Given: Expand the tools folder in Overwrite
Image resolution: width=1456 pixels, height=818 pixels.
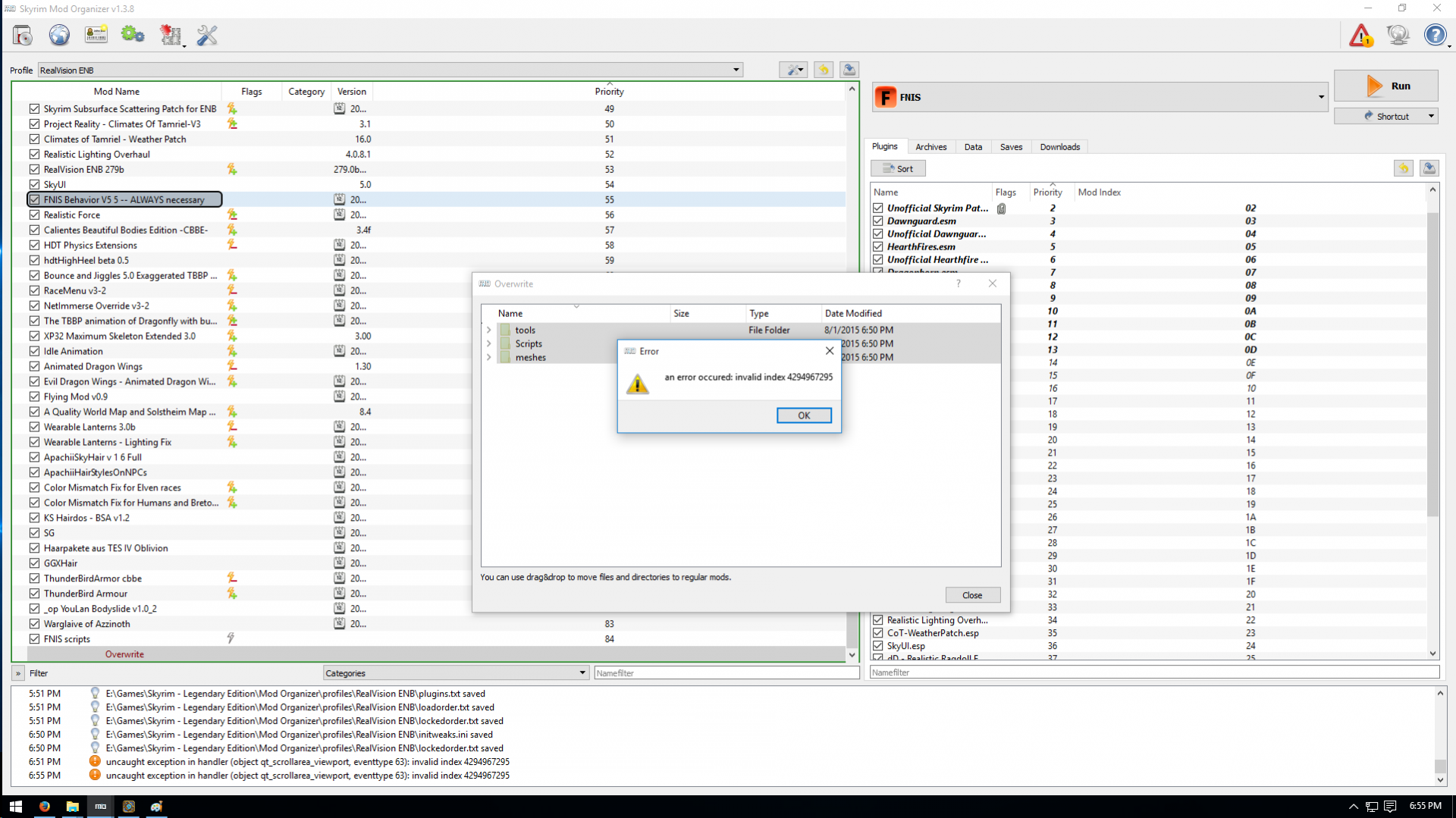Looking at the screenshot, I should [489, 330].
